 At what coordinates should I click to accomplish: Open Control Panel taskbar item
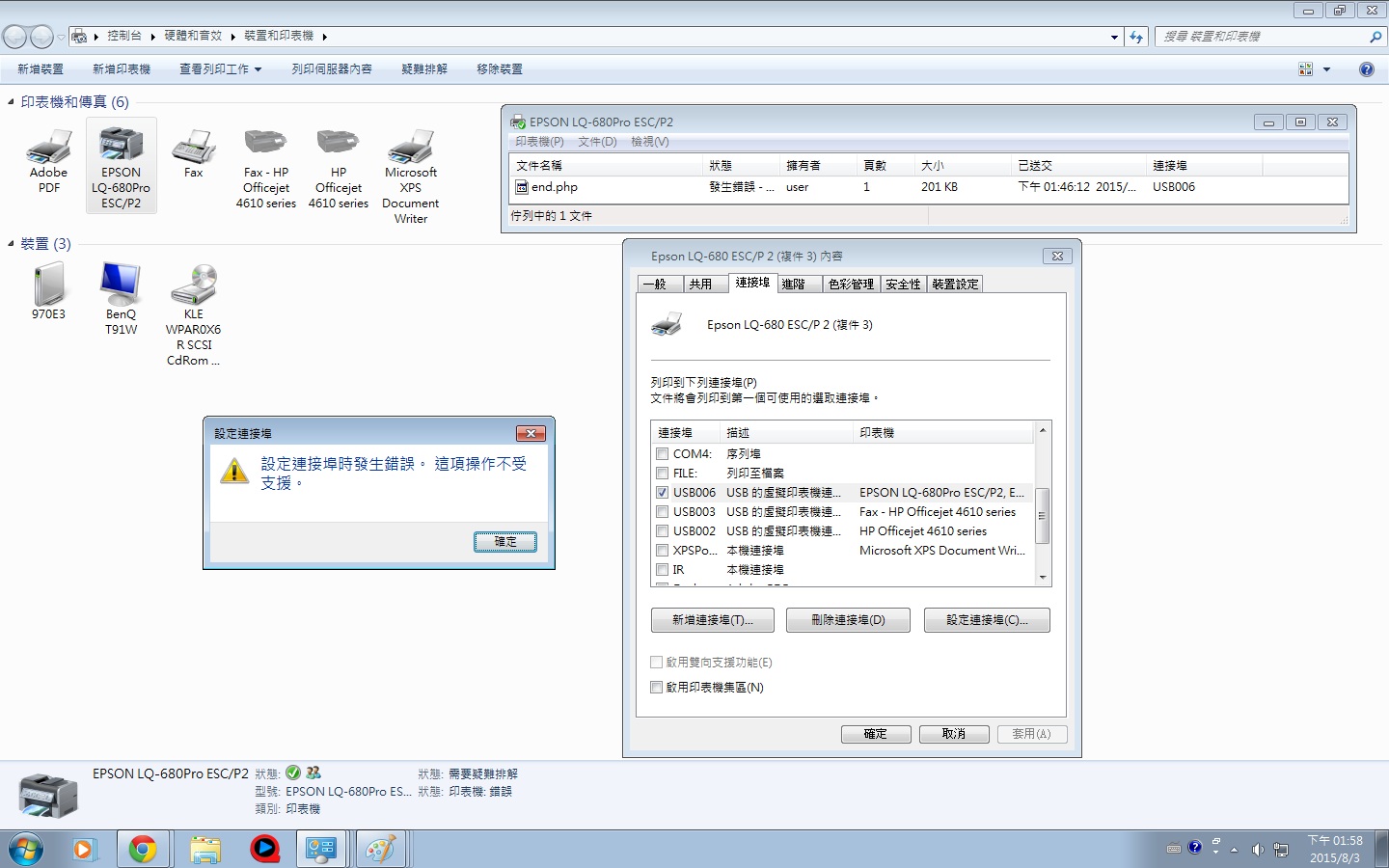(x=321, y=850)
